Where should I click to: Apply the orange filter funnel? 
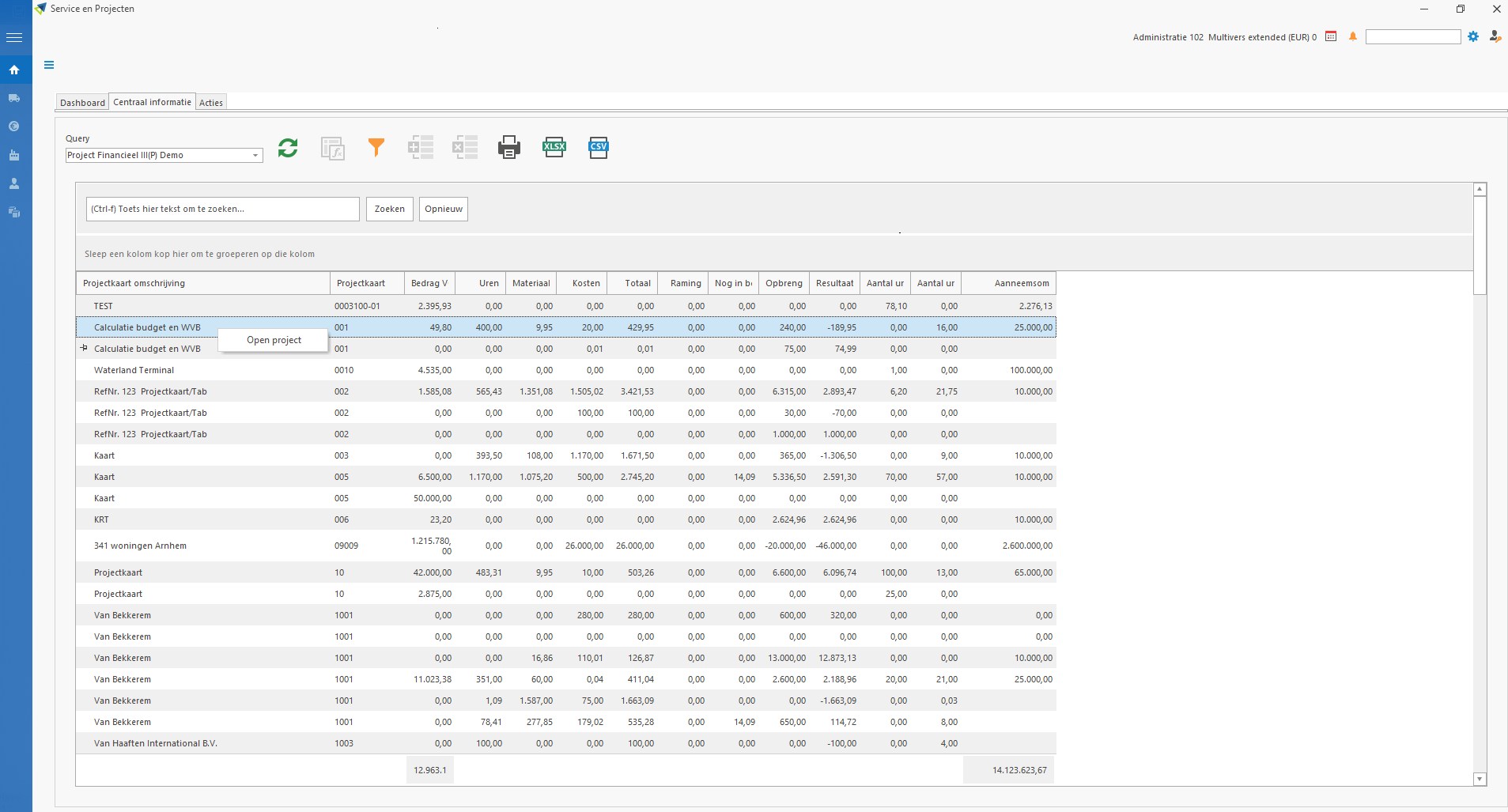pyautogui.click(x=376, y=148)
